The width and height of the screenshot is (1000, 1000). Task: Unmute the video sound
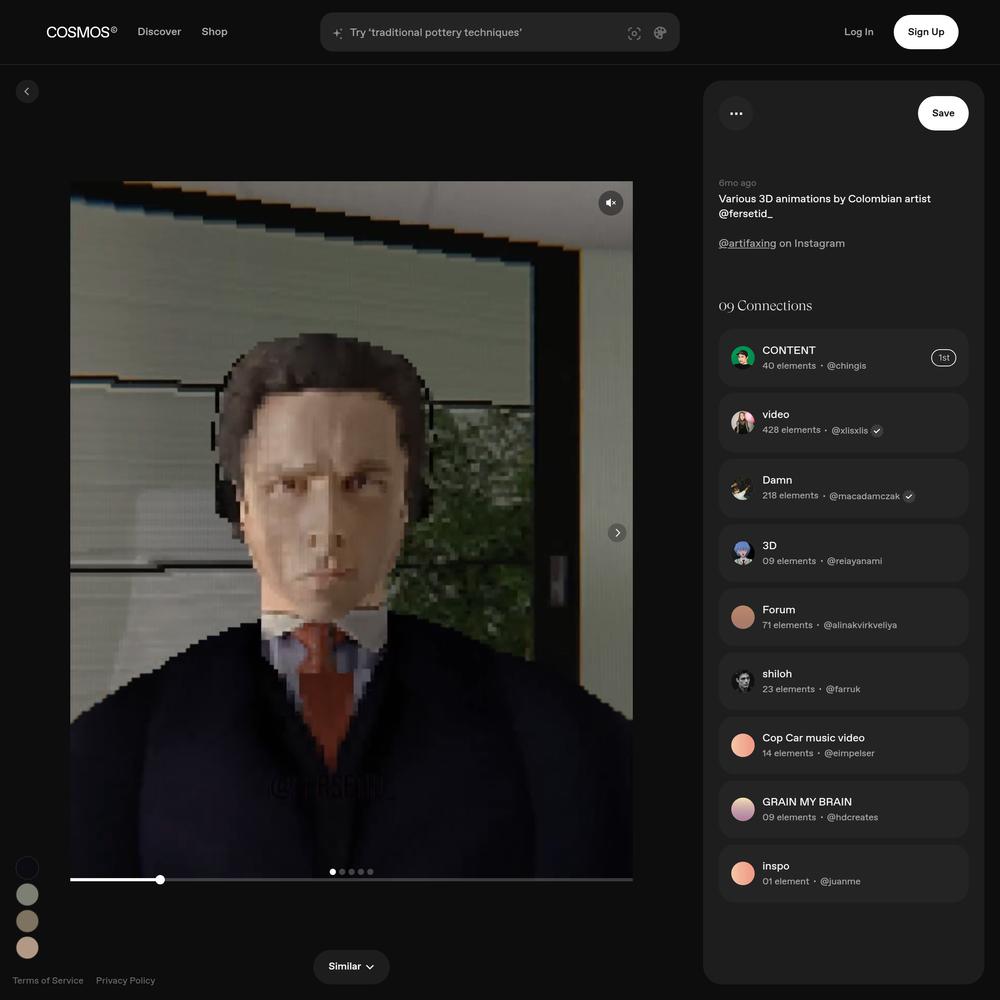(610, 203)
